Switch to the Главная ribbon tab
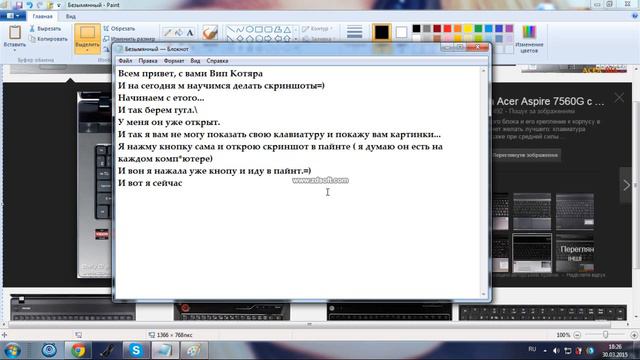The image size is (640, 360). (42, 16)
